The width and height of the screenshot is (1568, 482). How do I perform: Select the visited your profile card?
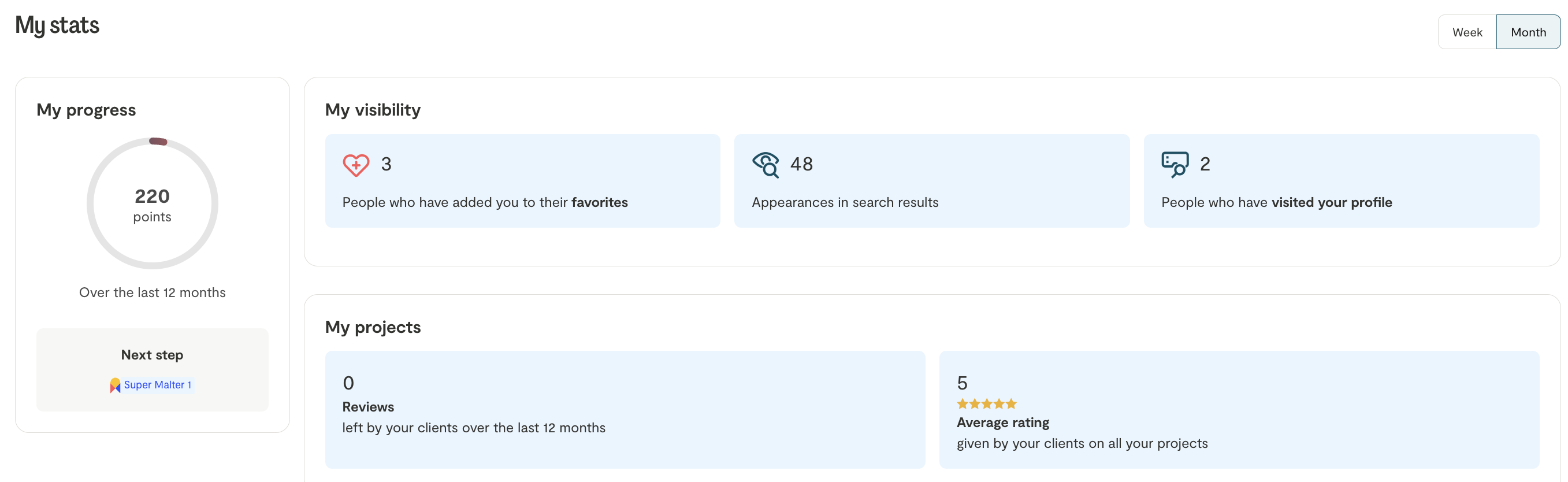coord(1341,181)
